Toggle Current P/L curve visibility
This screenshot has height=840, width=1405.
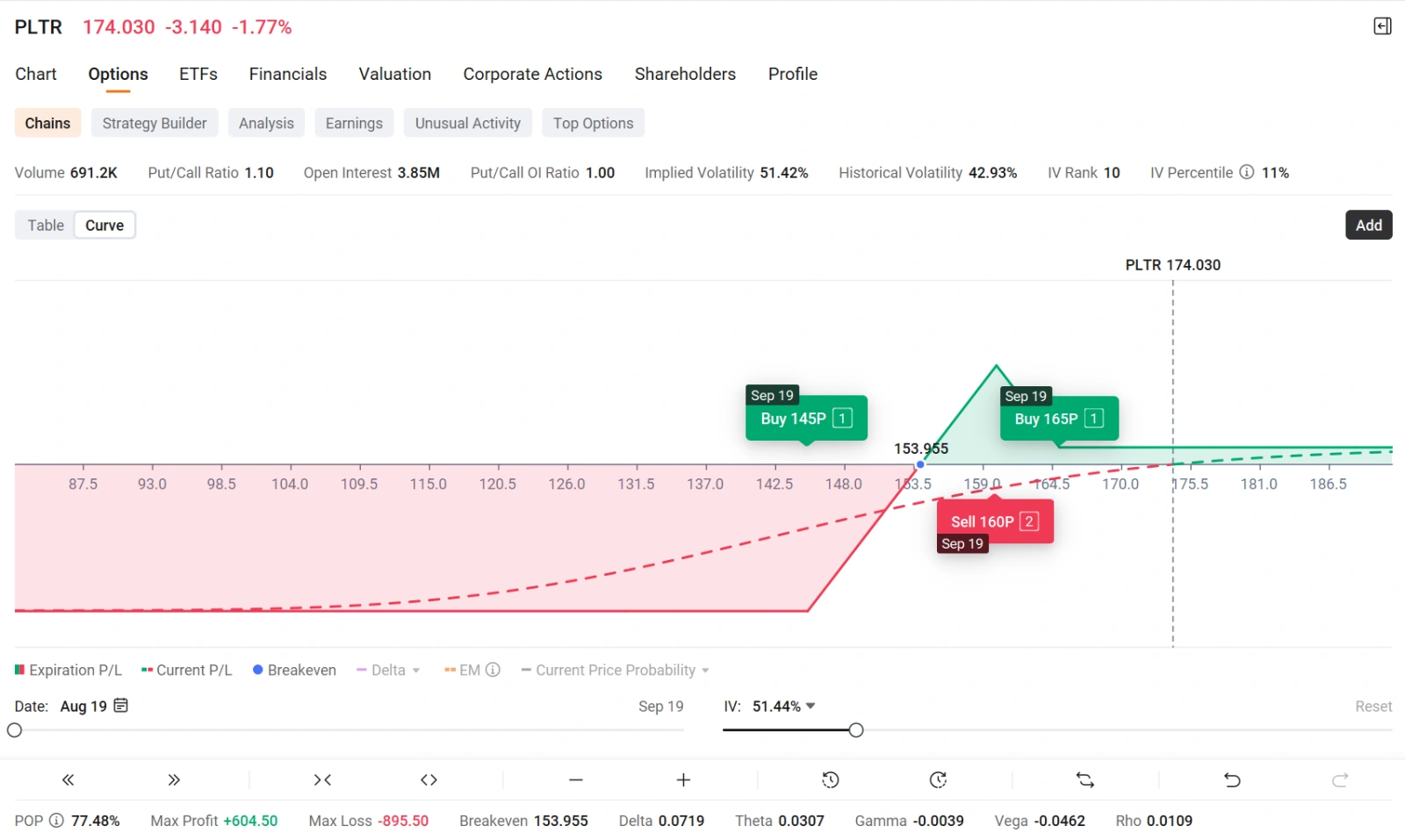click(186, 670)
